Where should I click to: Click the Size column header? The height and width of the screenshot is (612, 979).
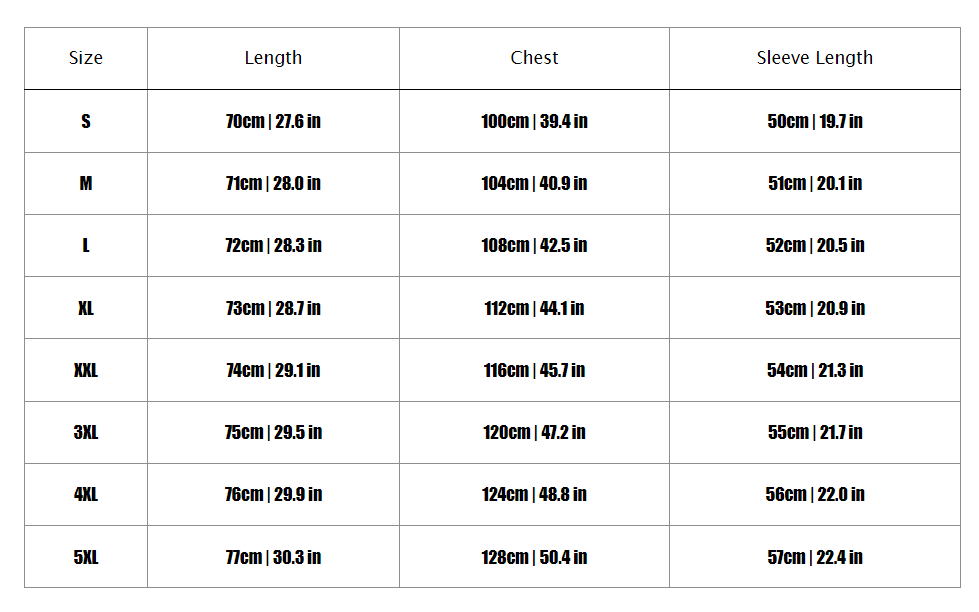86,58
